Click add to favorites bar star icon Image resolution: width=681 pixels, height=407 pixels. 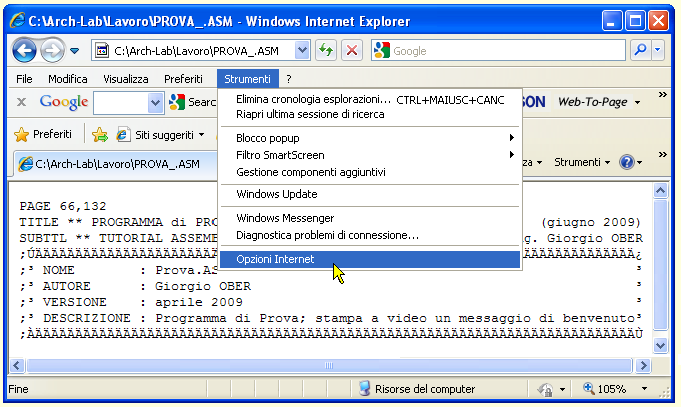(100, 135)
